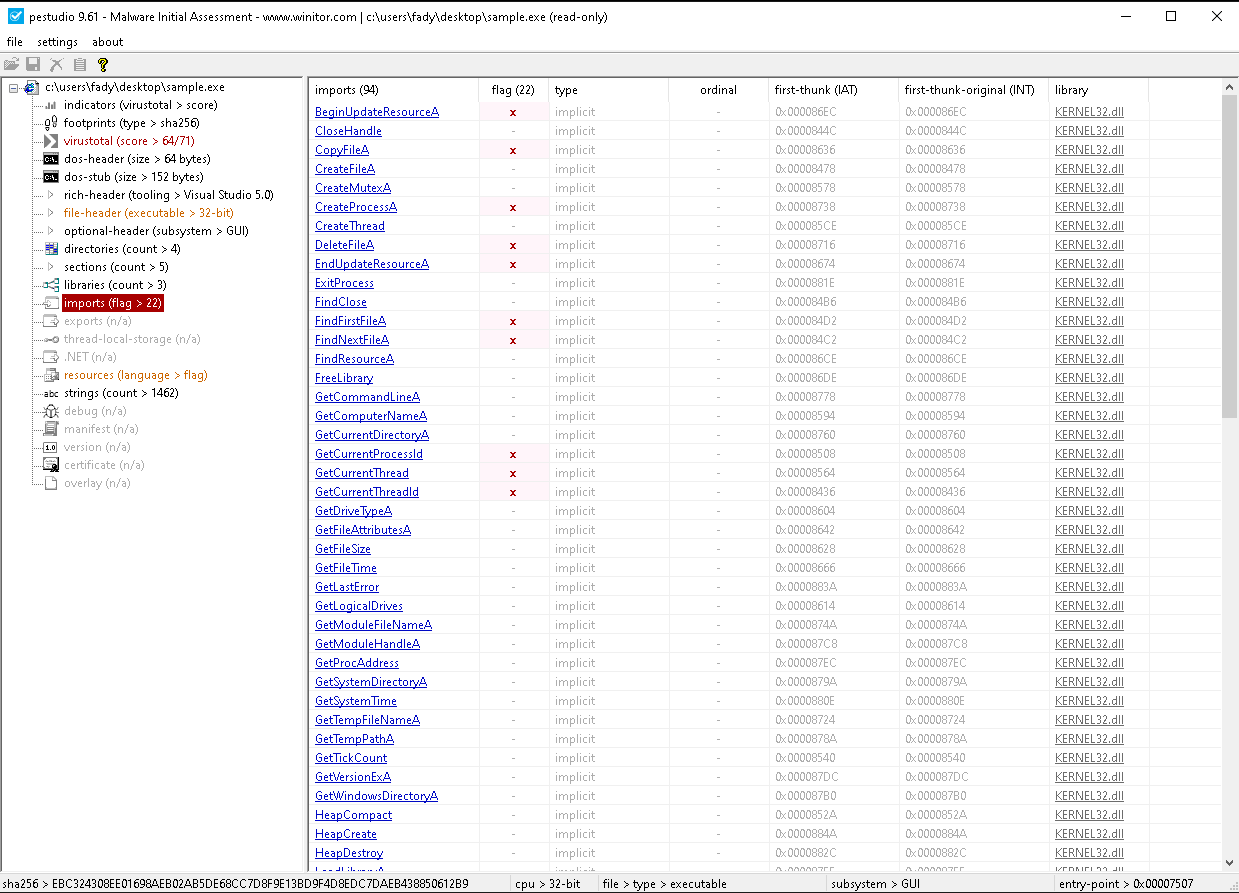Click the virustotal arrow icon
Image resolution: width=1239 pixels, height=893 pixels.
51,141
